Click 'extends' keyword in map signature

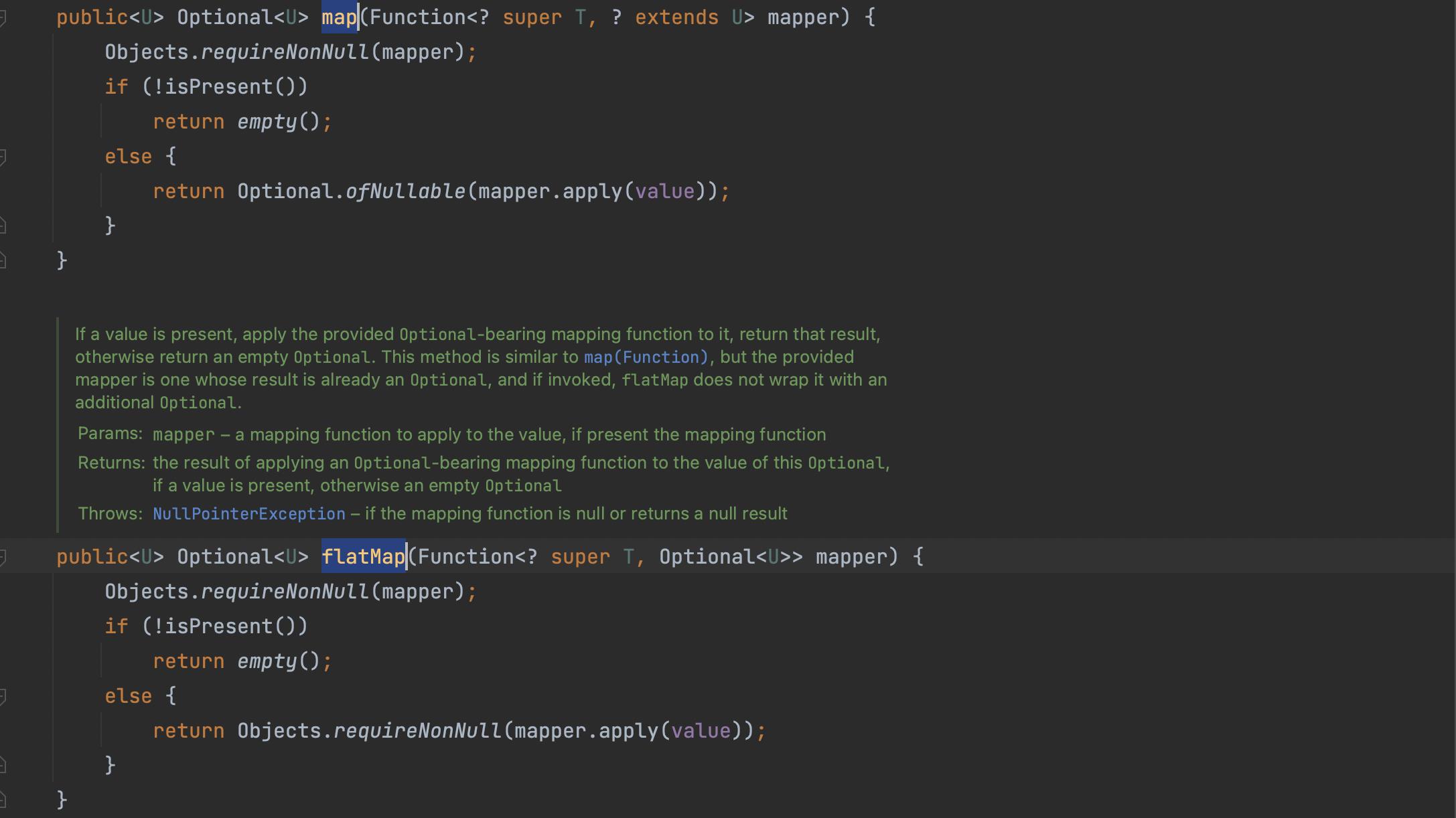(x=676, y=17)
